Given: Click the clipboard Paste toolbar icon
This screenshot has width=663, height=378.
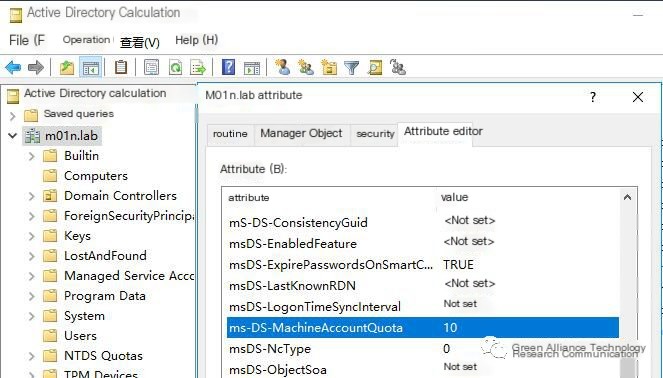Looking at the screenshot, I should click(x=121, y=67).
